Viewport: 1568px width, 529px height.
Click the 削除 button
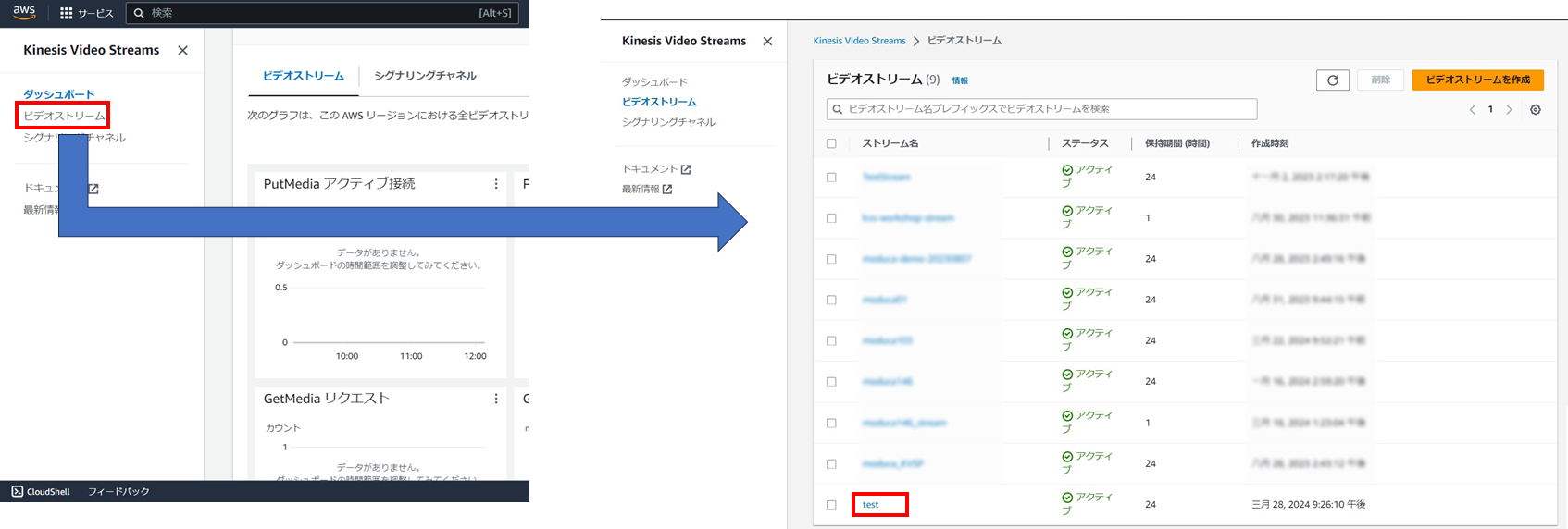(x=1381, y=80)
